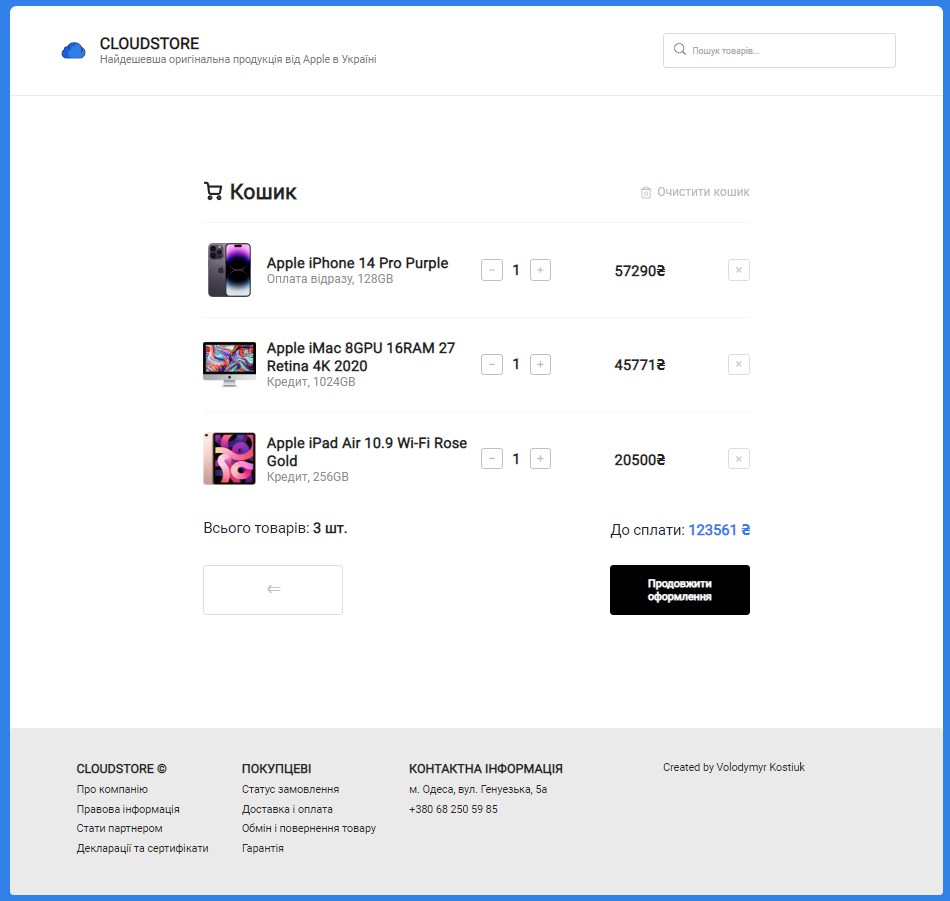Image resolution: width=950 pixels, height=901 pixels.
Task: Click the total 123561 ₴ amount
Action: [719, 530]
